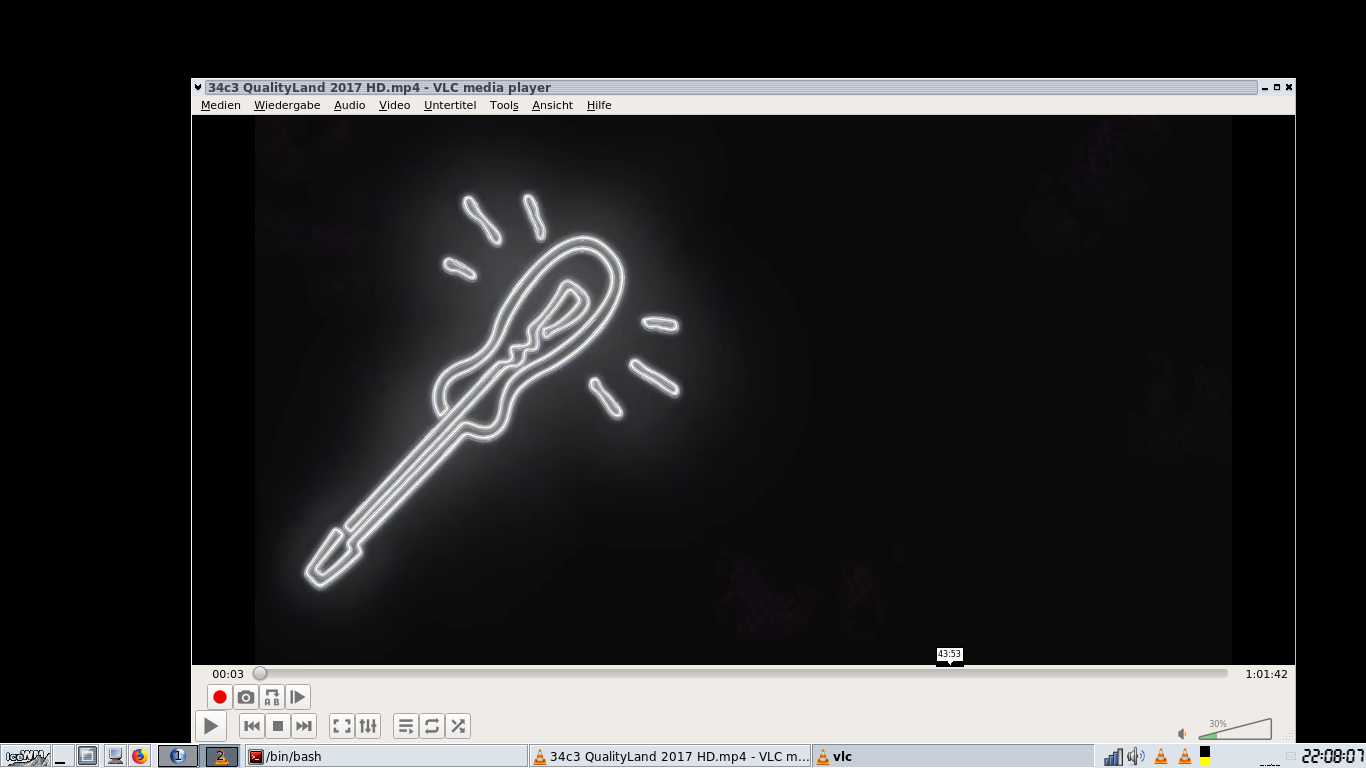Toggle fullscreen video mode
This screenshot has height=768, width=1366.
(342, 726)
